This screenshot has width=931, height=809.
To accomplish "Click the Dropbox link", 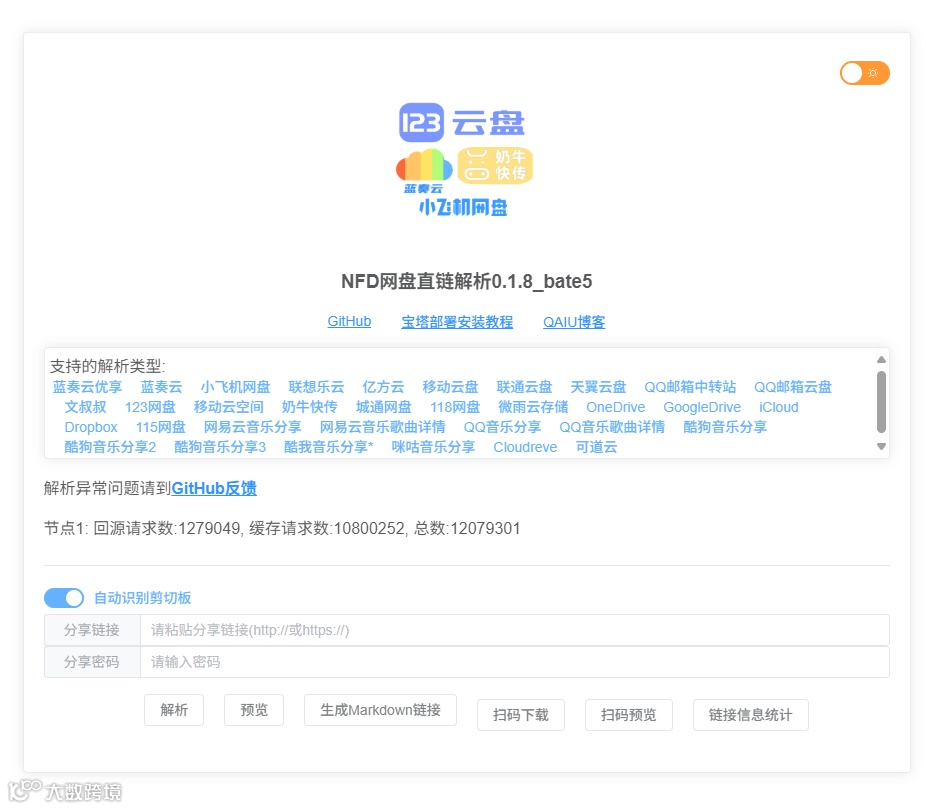I will click(91, 427).
